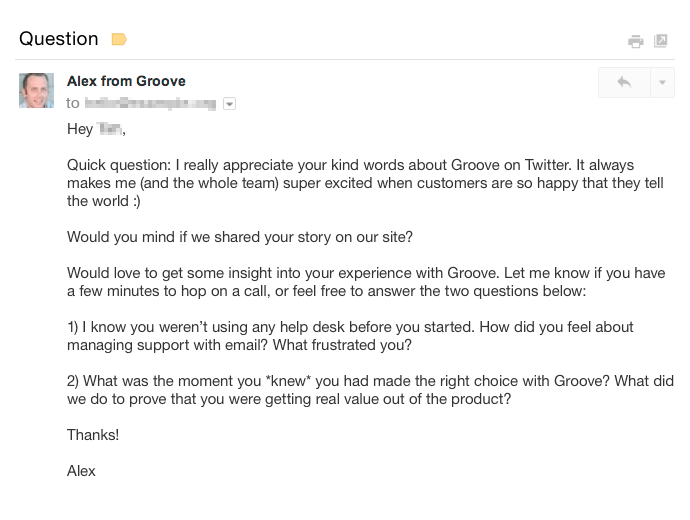Image resolution: width=690 pixels, height=520 pixels.
Task: Click the yellow importance label marker
Action: tap(119, 40)
